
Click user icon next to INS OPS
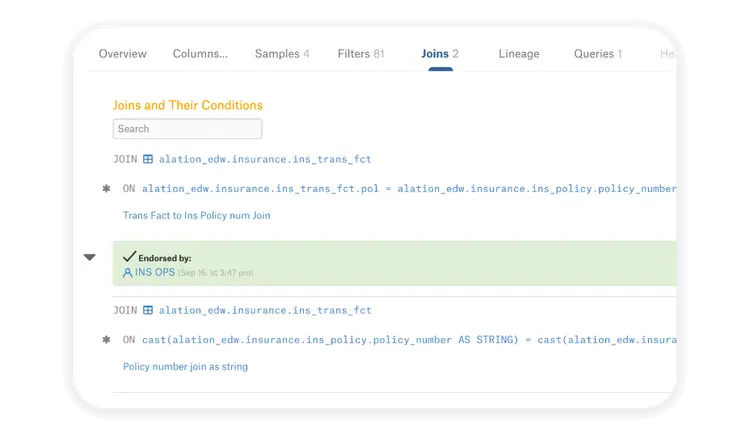point(127,273)
